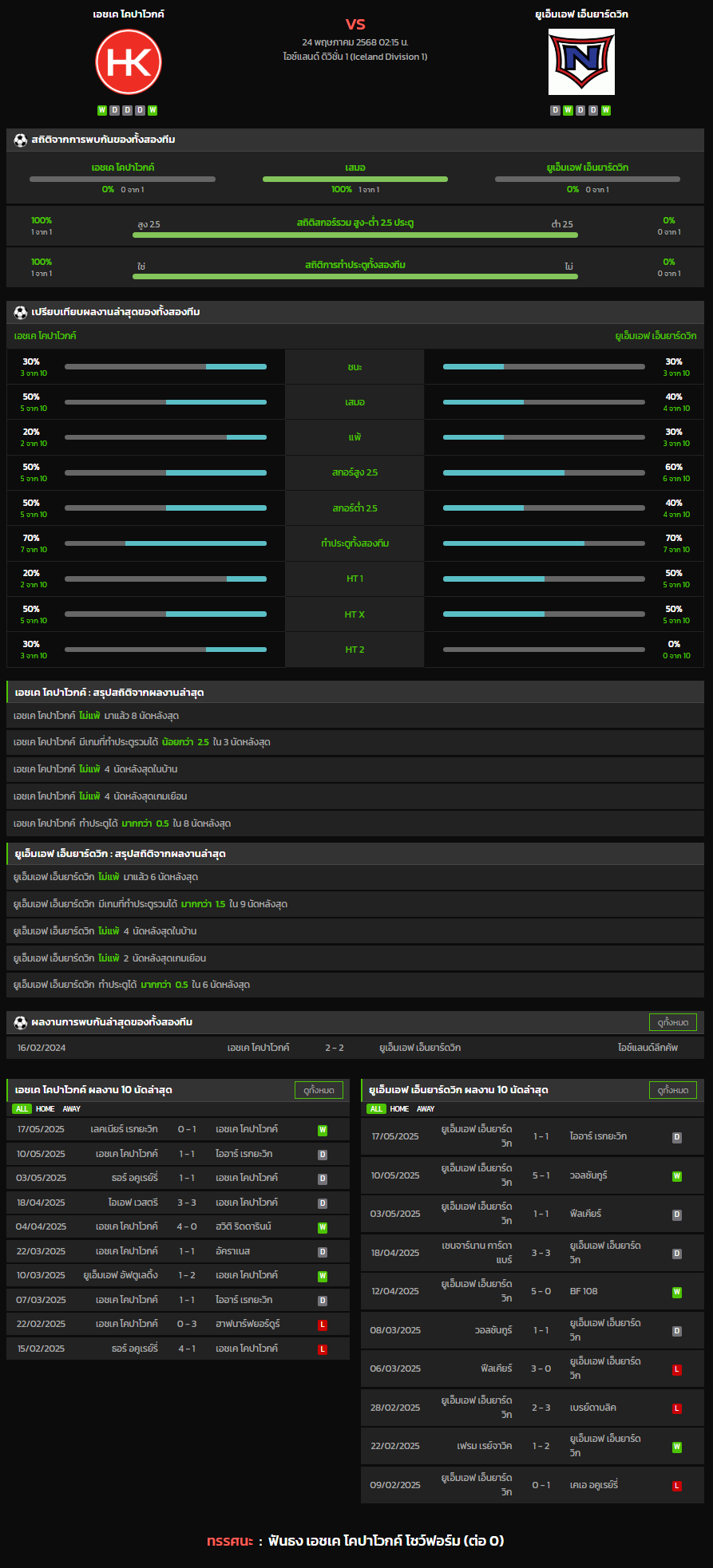Click the W badge on the 10/05/2025 Njardvik match row

click(677, 1176)
